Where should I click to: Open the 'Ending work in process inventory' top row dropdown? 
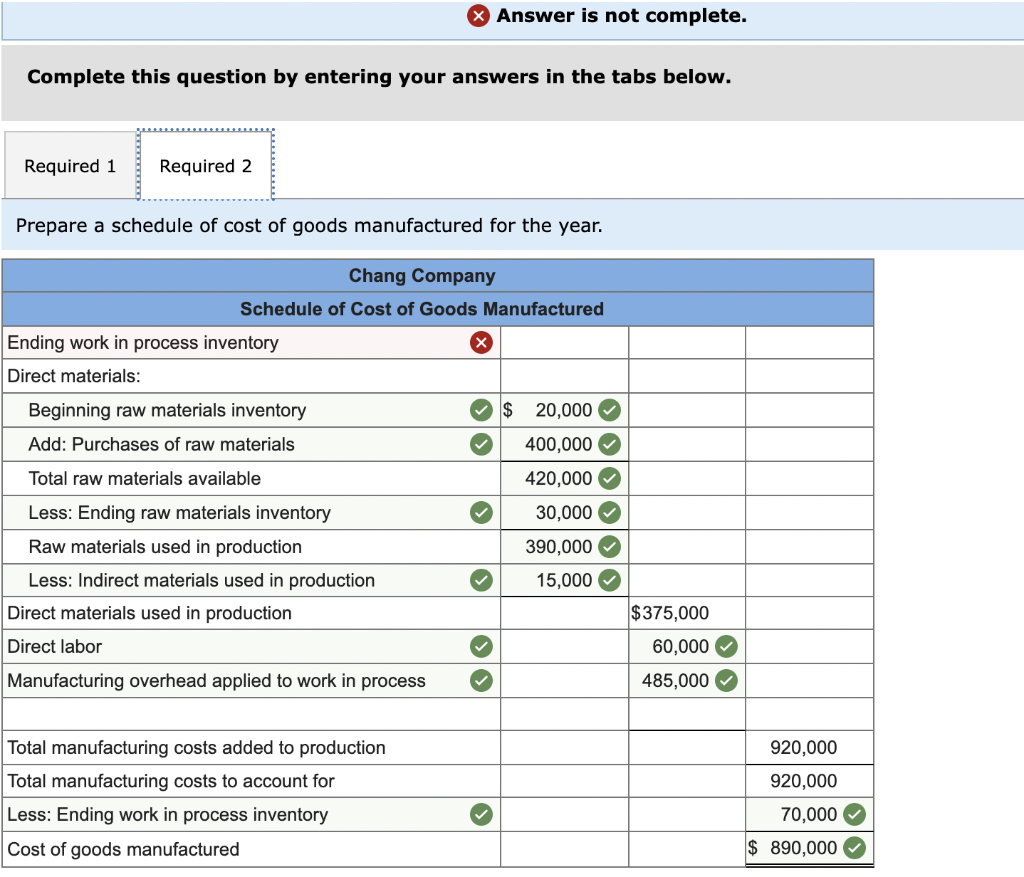(x=251, y=343)
